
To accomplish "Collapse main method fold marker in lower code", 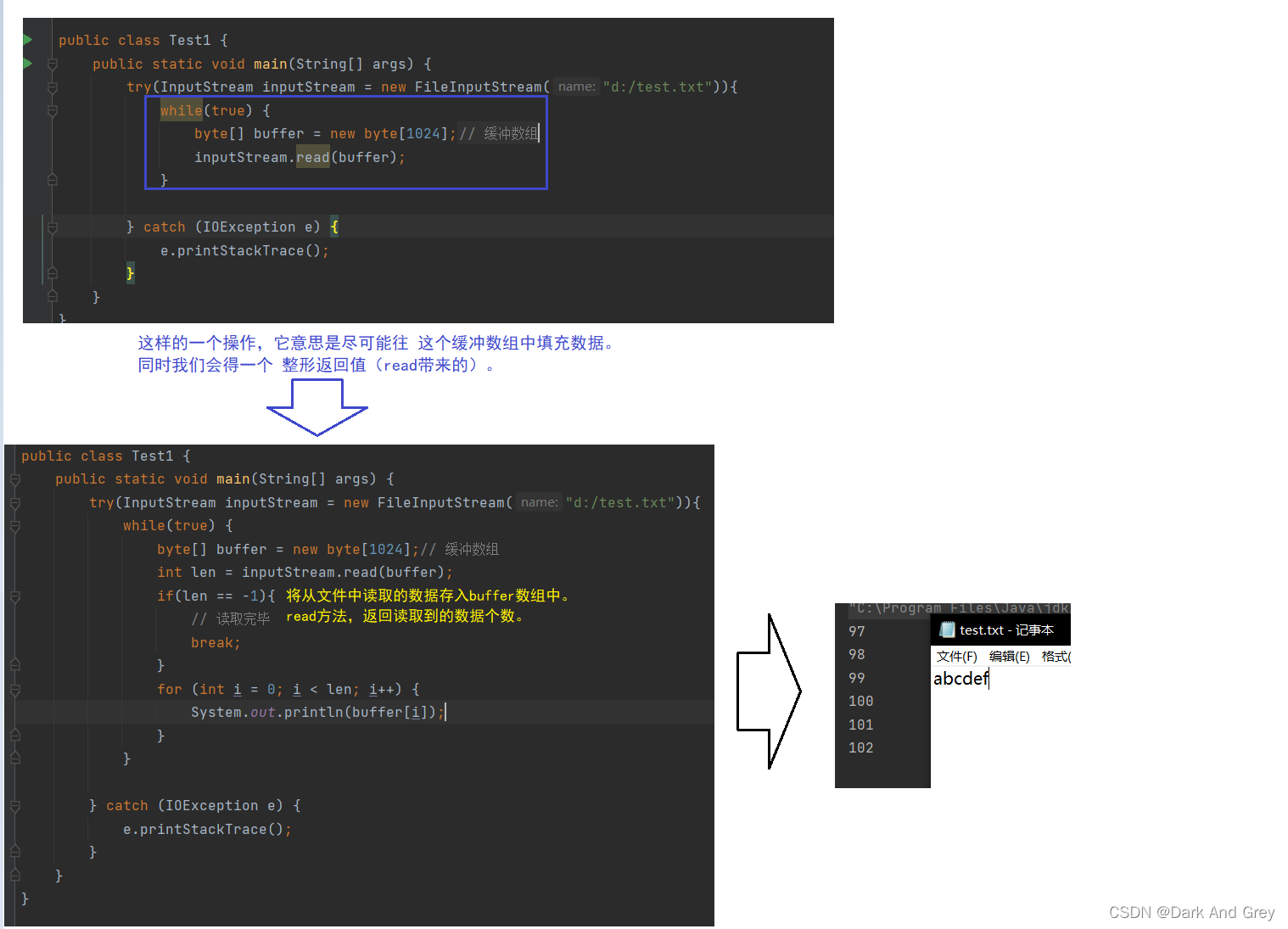I will tap(15, 480).
